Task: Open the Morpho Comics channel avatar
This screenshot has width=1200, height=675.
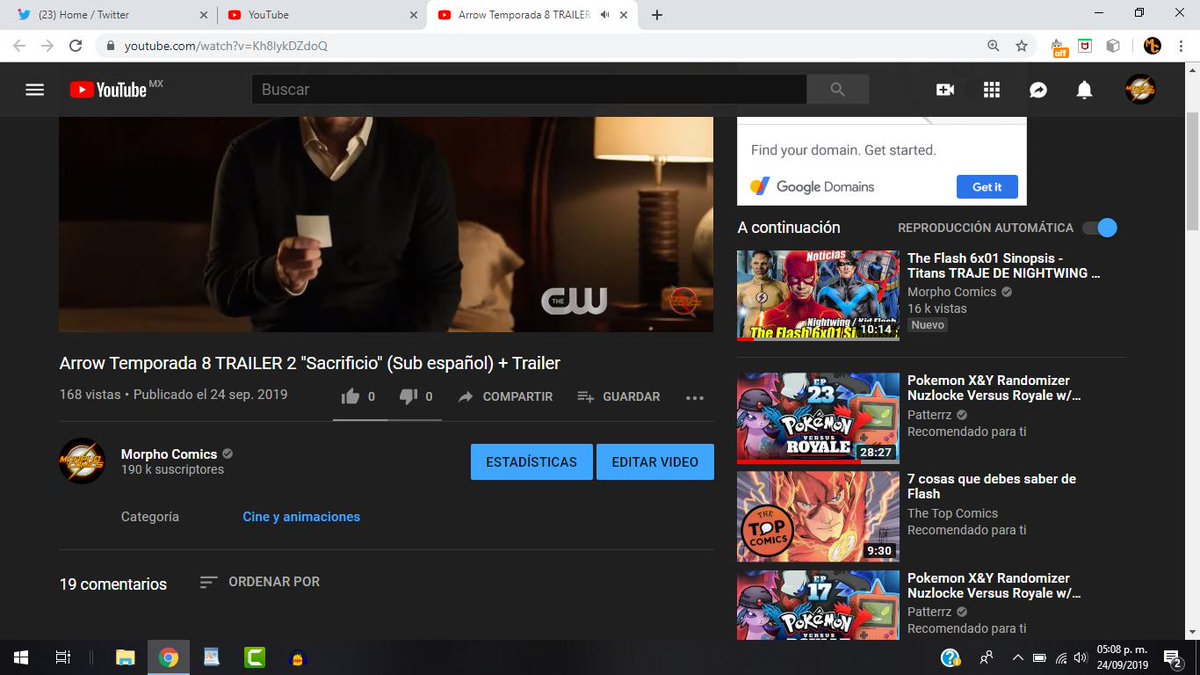Action: point(82,461)
